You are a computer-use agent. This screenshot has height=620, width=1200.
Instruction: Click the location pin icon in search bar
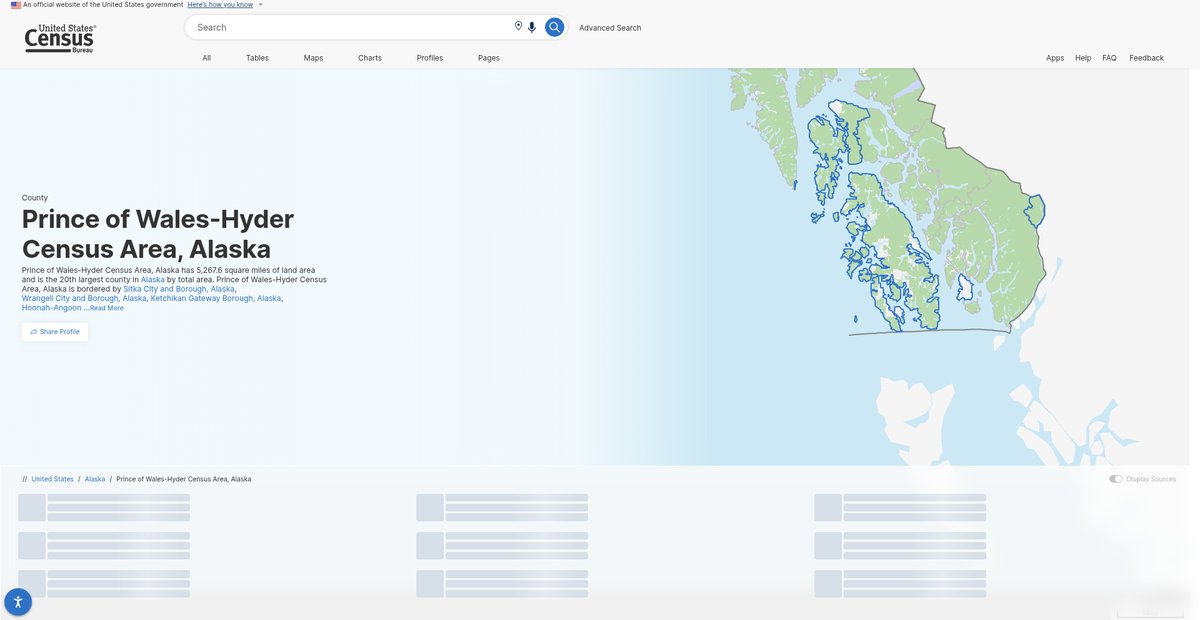coord(518,27)
